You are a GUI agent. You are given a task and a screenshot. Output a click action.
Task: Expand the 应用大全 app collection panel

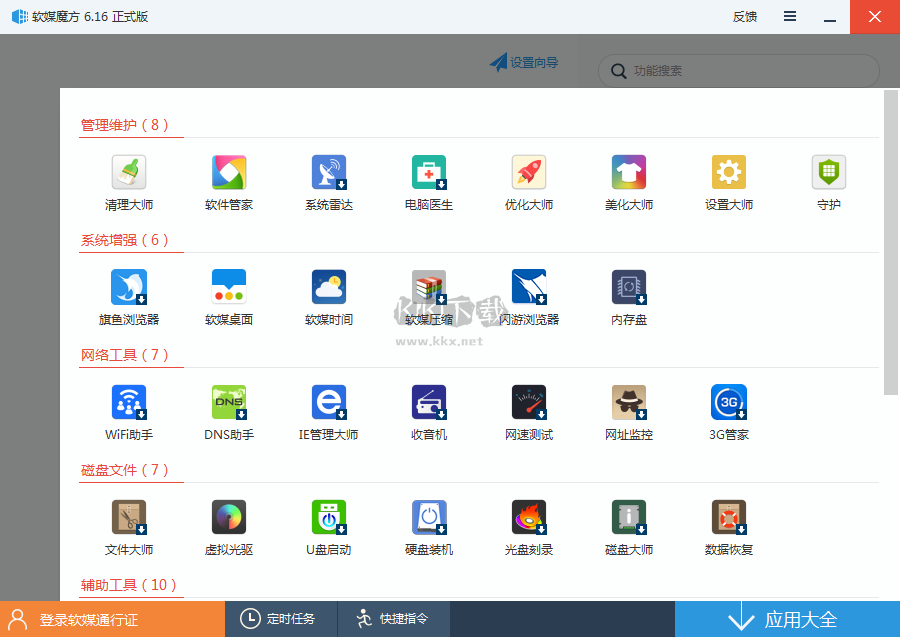pos(786,619)
